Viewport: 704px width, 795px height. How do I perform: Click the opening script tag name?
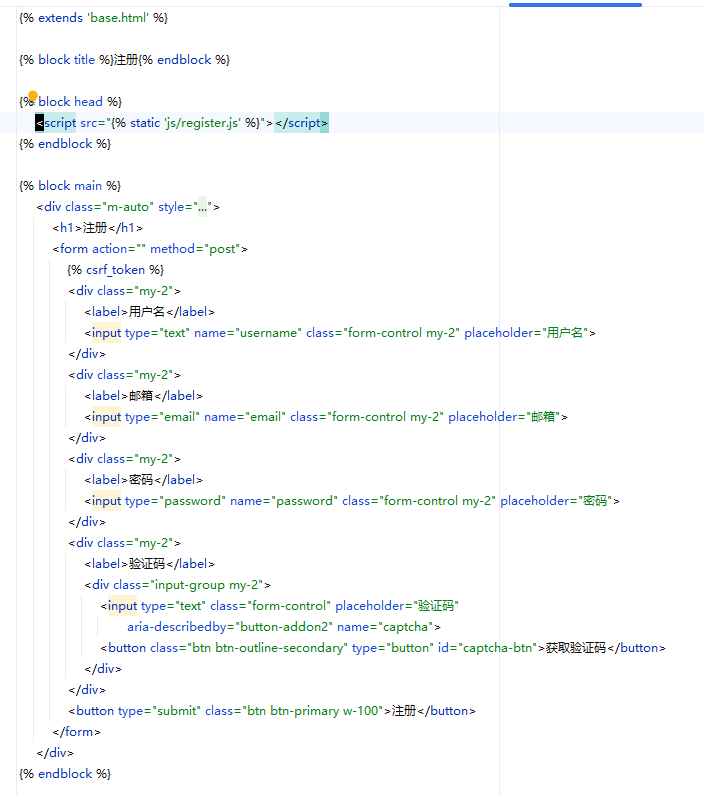click(x=60, y=123)
